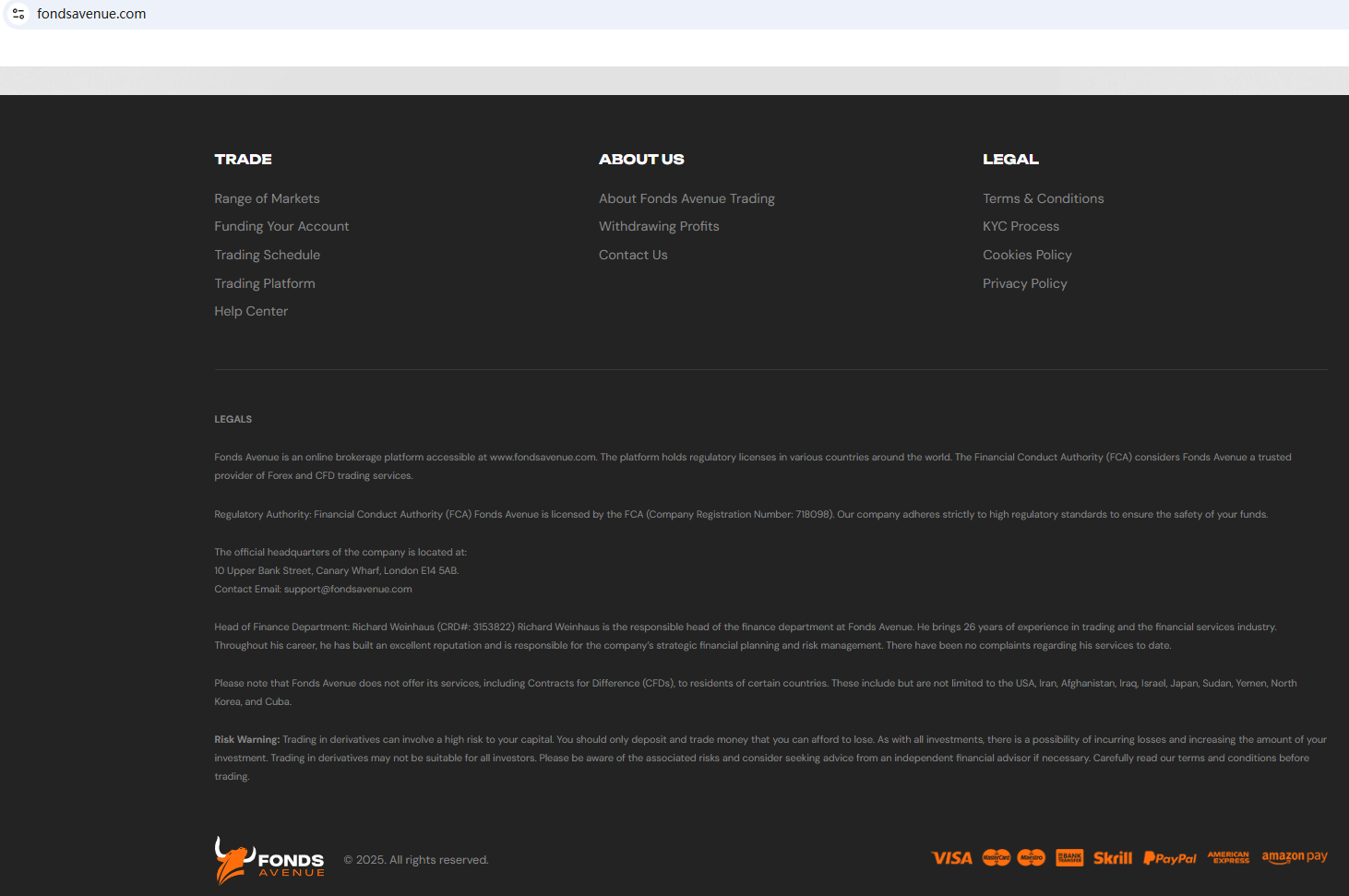Click the Amazon Pay payment logo

tap(1295, 858)
